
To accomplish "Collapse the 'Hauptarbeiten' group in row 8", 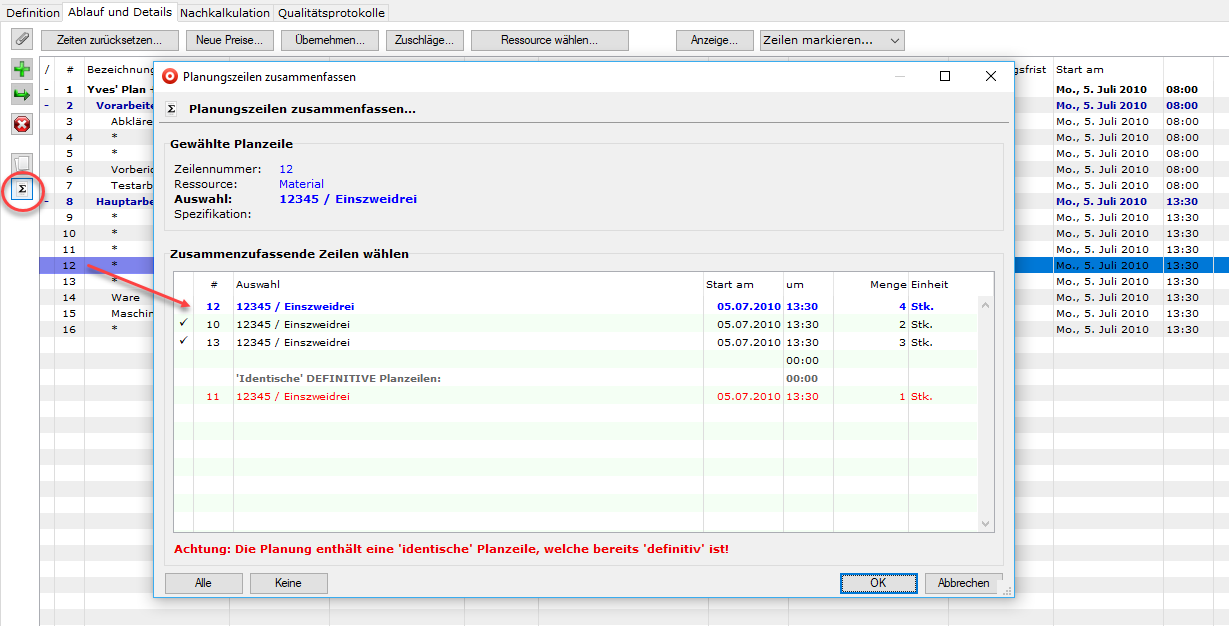I will [46, 201].
